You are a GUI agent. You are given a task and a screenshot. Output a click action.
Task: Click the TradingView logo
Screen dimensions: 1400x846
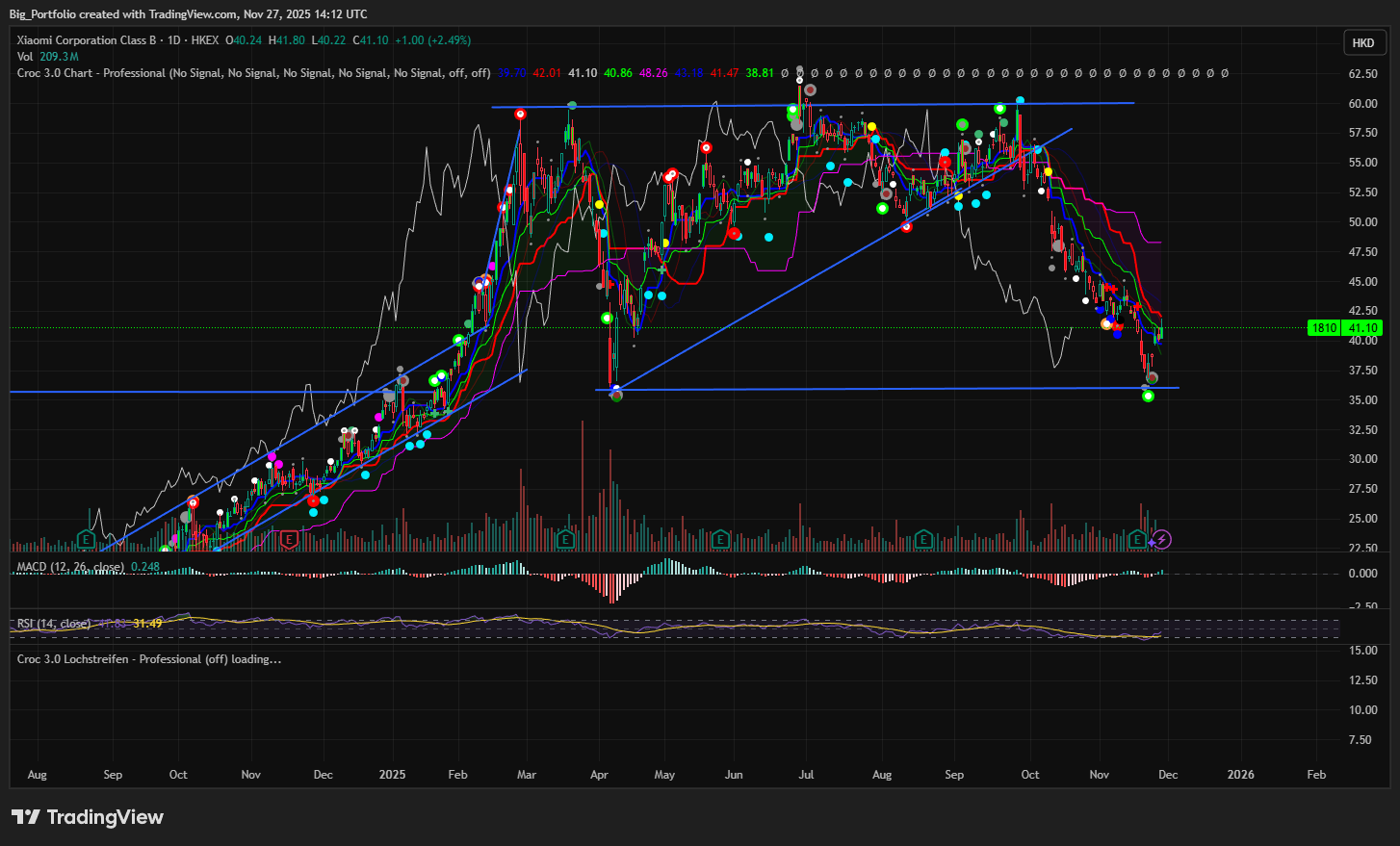(x=88, y=817)
